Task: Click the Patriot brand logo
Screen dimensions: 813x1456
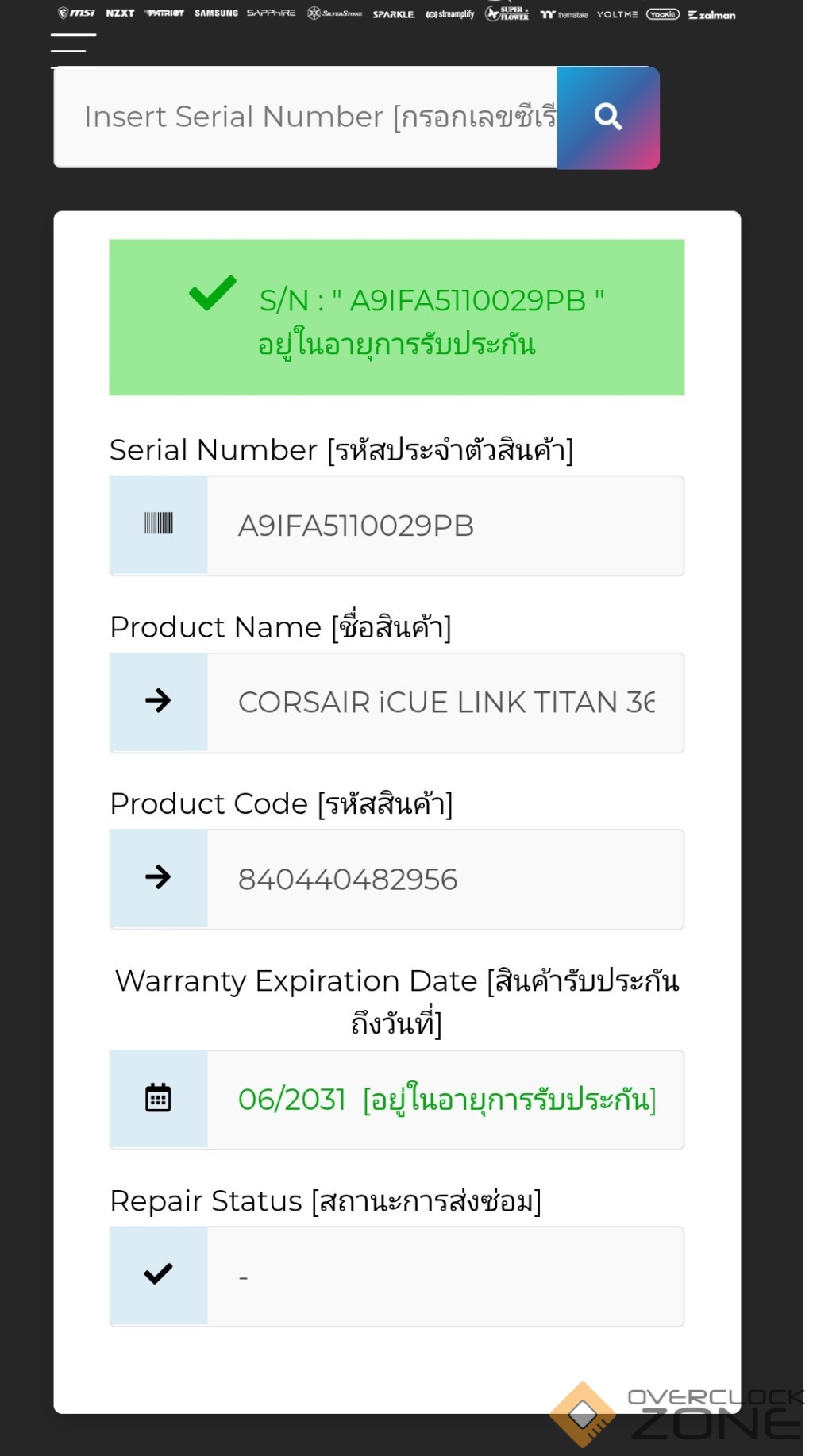Action: point(164,13)
